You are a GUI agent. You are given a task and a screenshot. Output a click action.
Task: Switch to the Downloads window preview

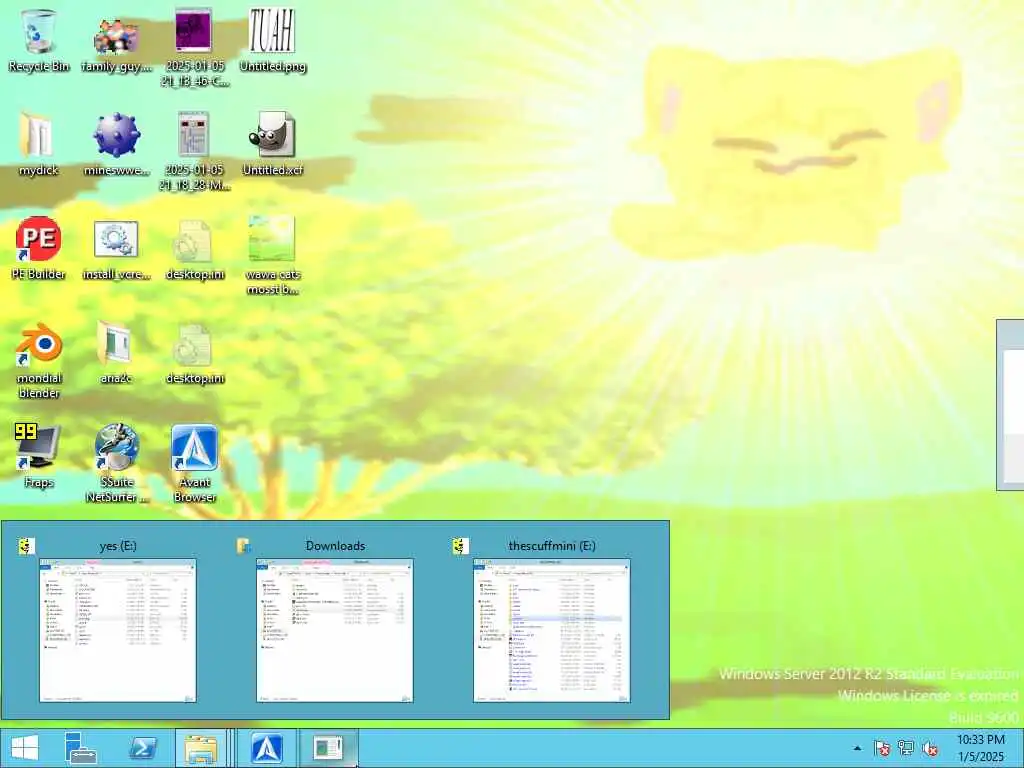pos(334,630)
